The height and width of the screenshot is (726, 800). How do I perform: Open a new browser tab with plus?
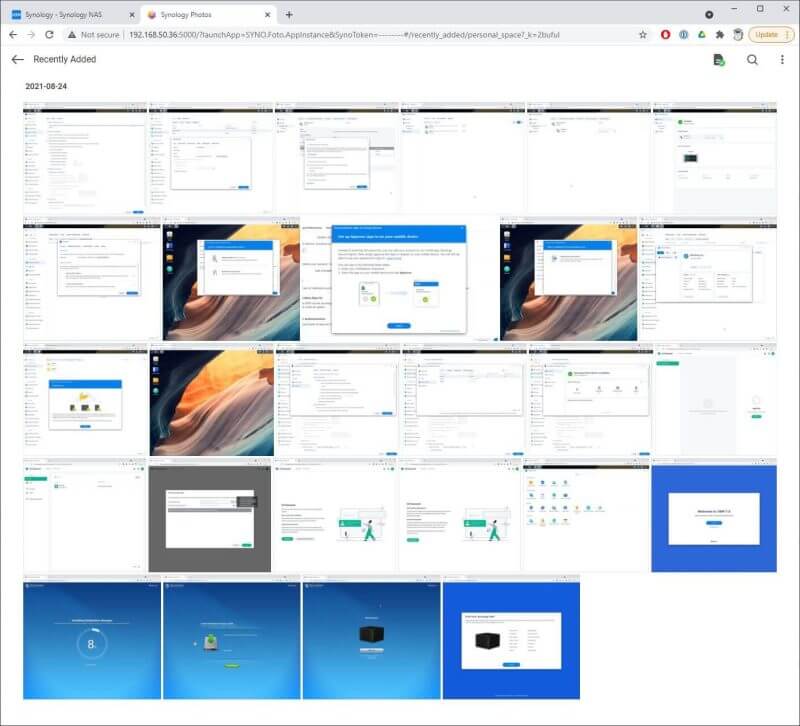289,14
